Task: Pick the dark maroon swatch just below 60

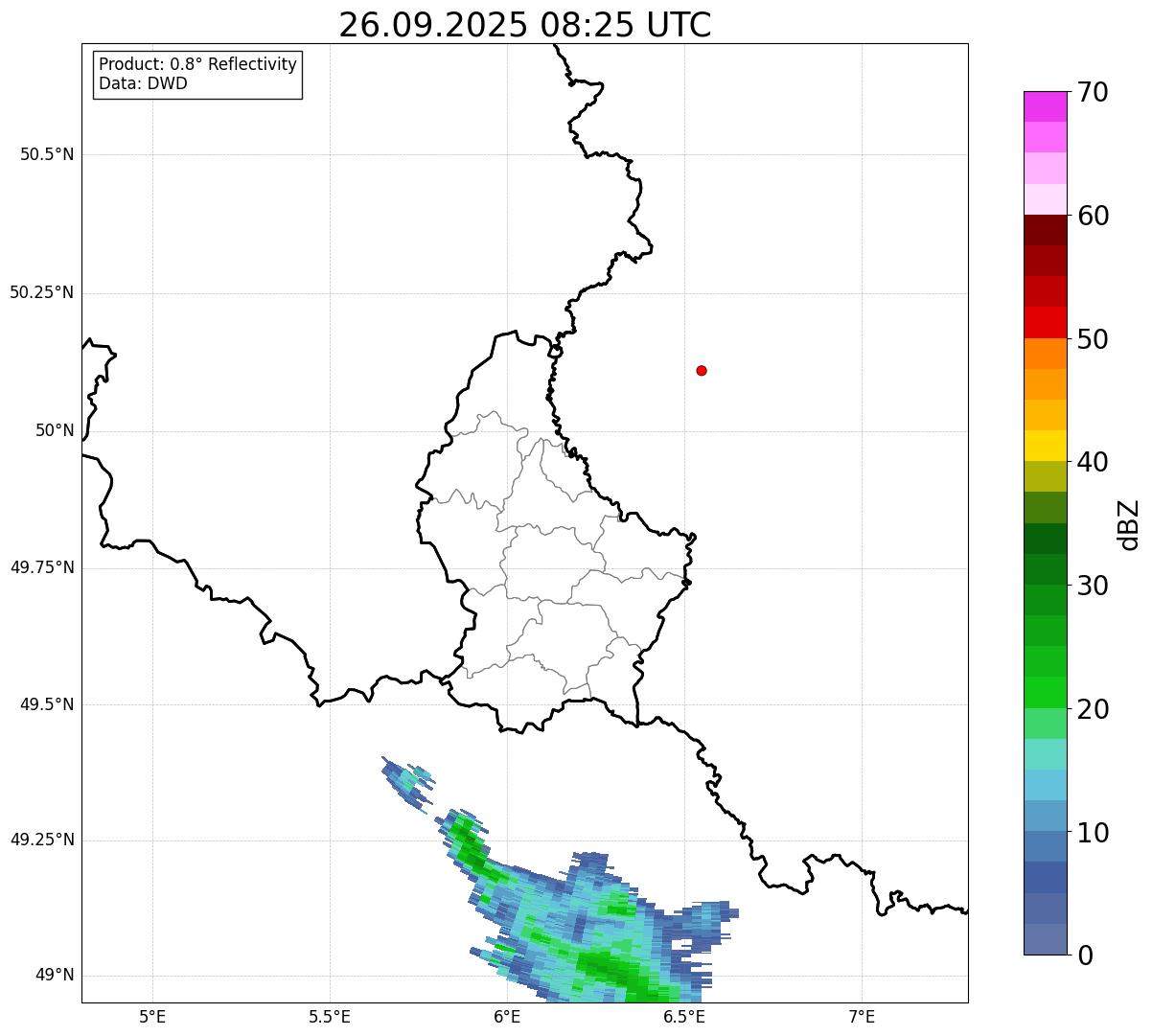Action: click(1045, 230)
